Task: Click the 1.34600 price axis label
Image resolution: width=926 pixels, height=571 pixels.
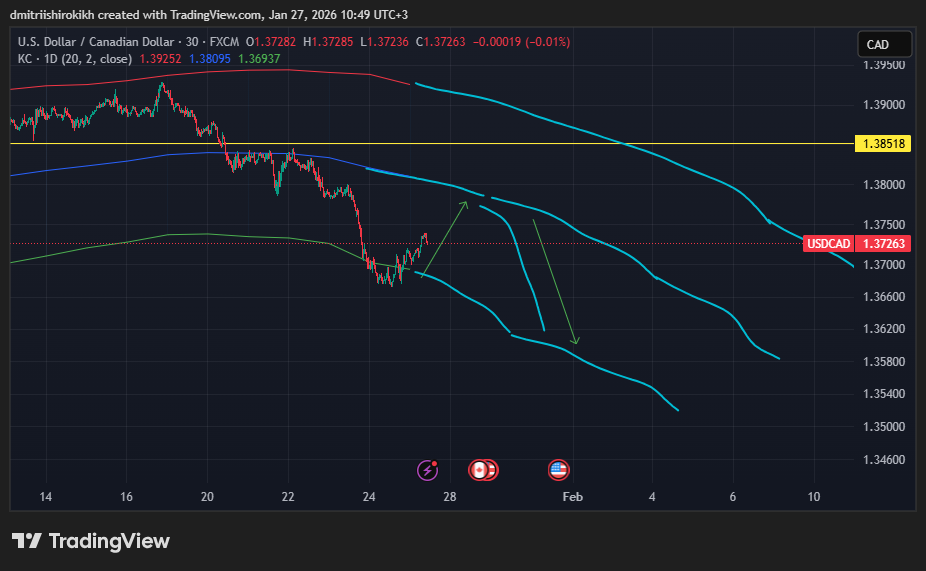Action: (x=883, y=459)
